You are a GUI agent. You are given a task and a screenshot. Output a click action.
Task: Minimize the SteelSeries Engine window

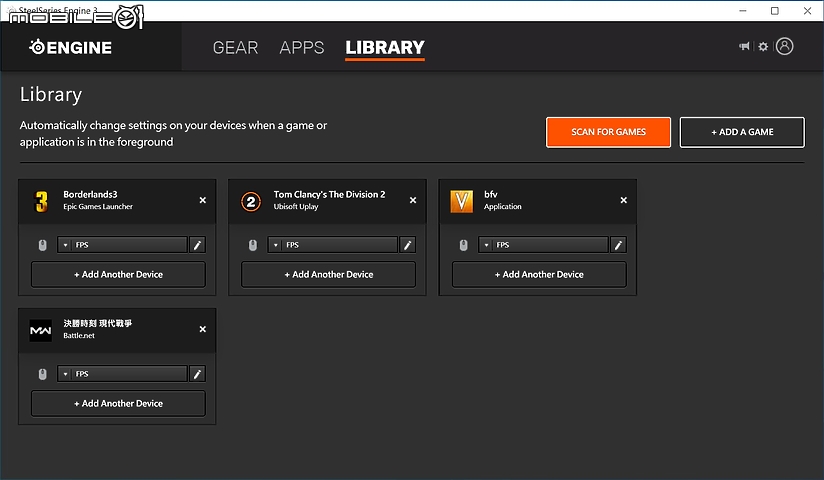pyautogui.click(x=743, y=11)
